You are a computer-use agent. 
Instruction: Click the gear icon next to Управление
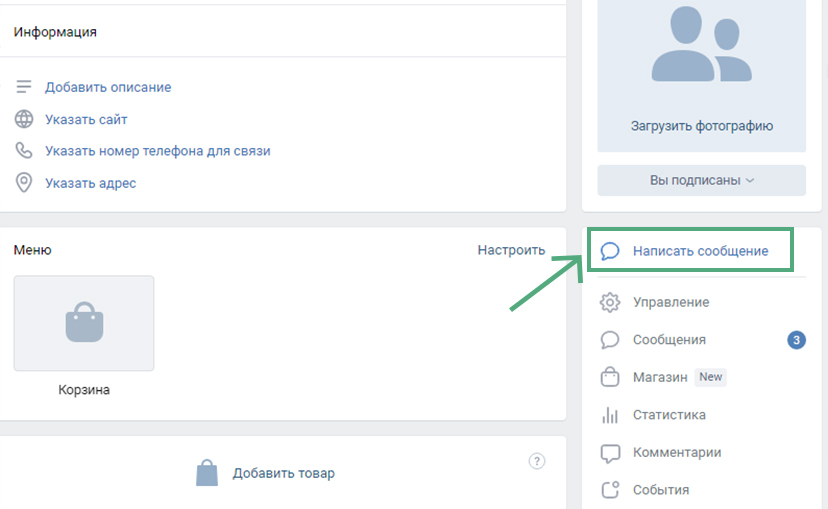[610, 302]
